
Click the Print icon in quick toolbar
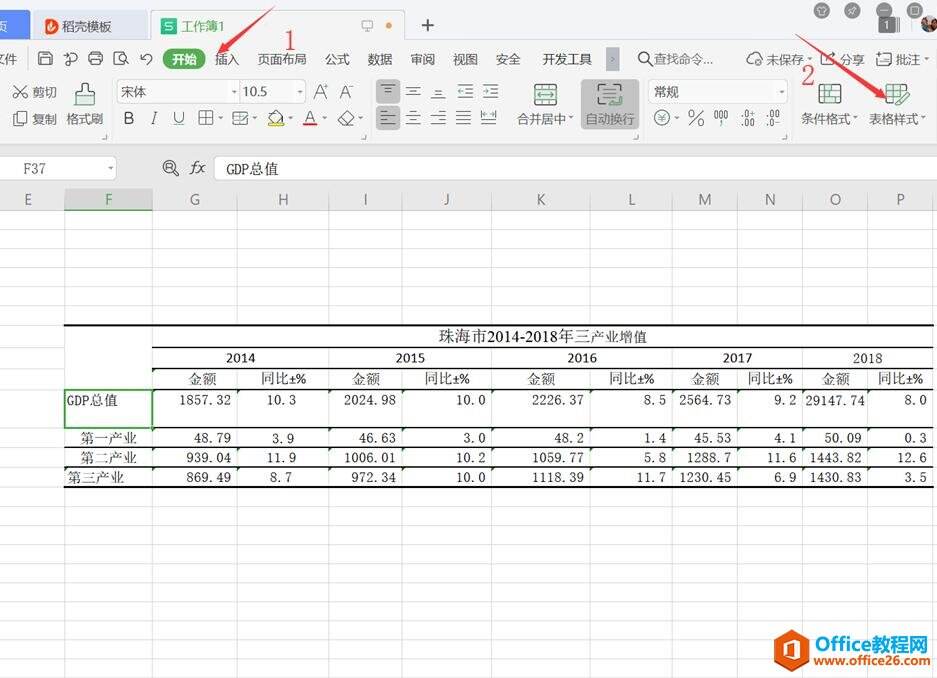tap(96, 59)
